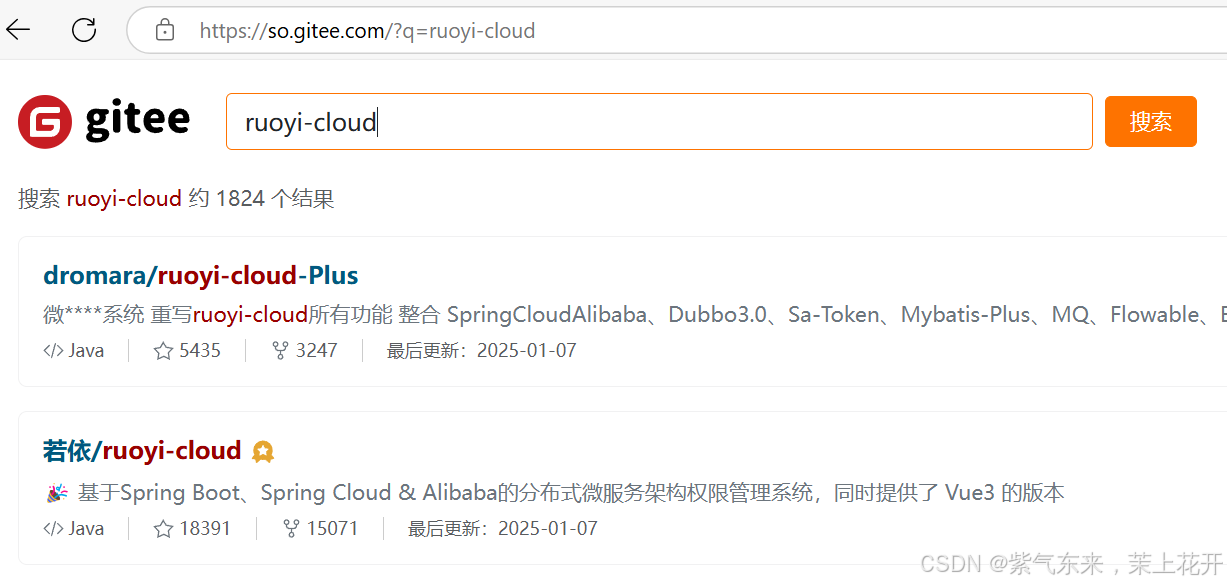Click the Java language icon under dromara repo
This screenshot has height=583, width=1227.
click(52, 350)
